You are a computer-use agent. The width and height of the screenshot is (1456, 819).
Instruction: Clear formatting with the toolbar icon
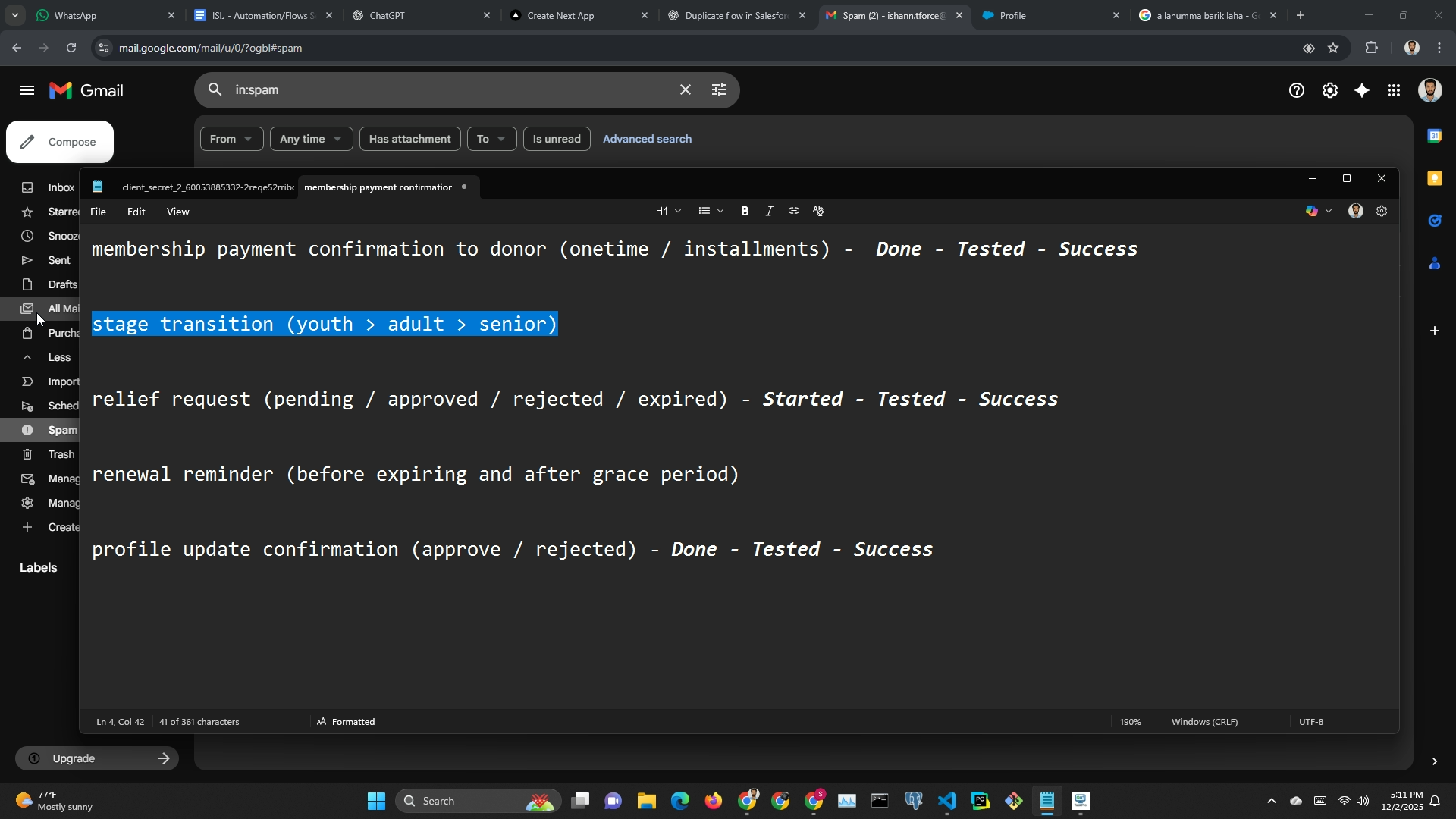(x=818, y=212)
